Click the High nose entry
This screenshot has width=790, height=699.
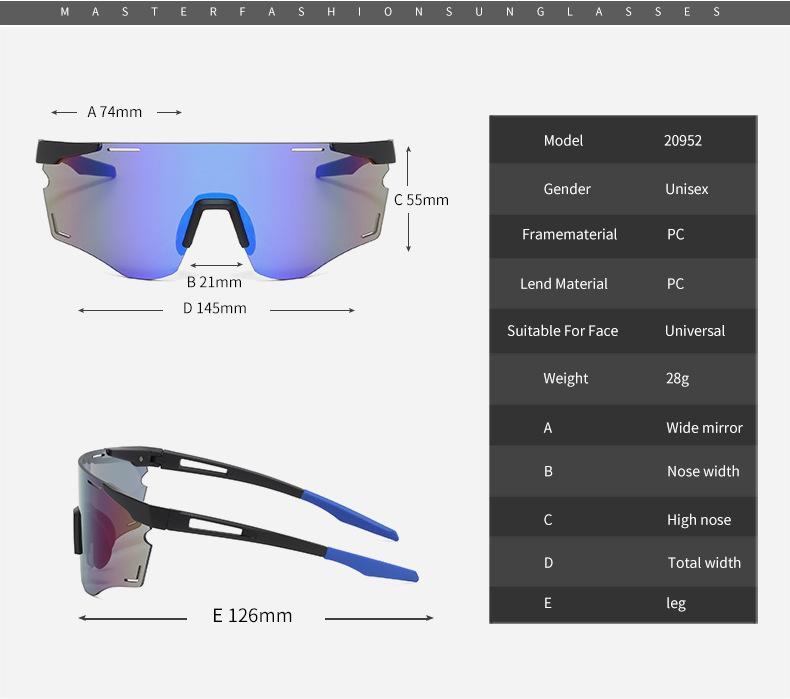(x=699, y=520)
